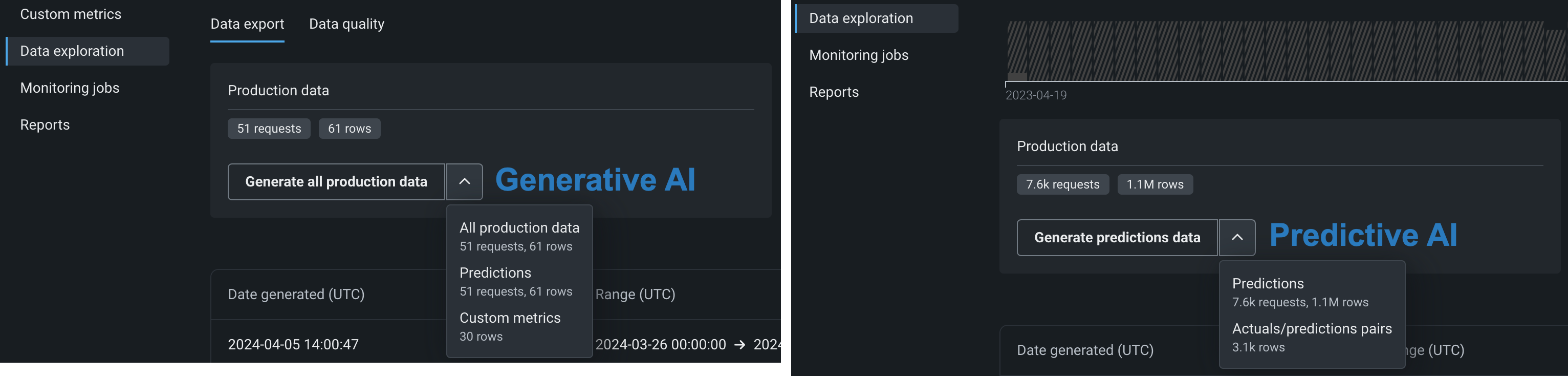Choose All production data from dropdown

point(518,236)
